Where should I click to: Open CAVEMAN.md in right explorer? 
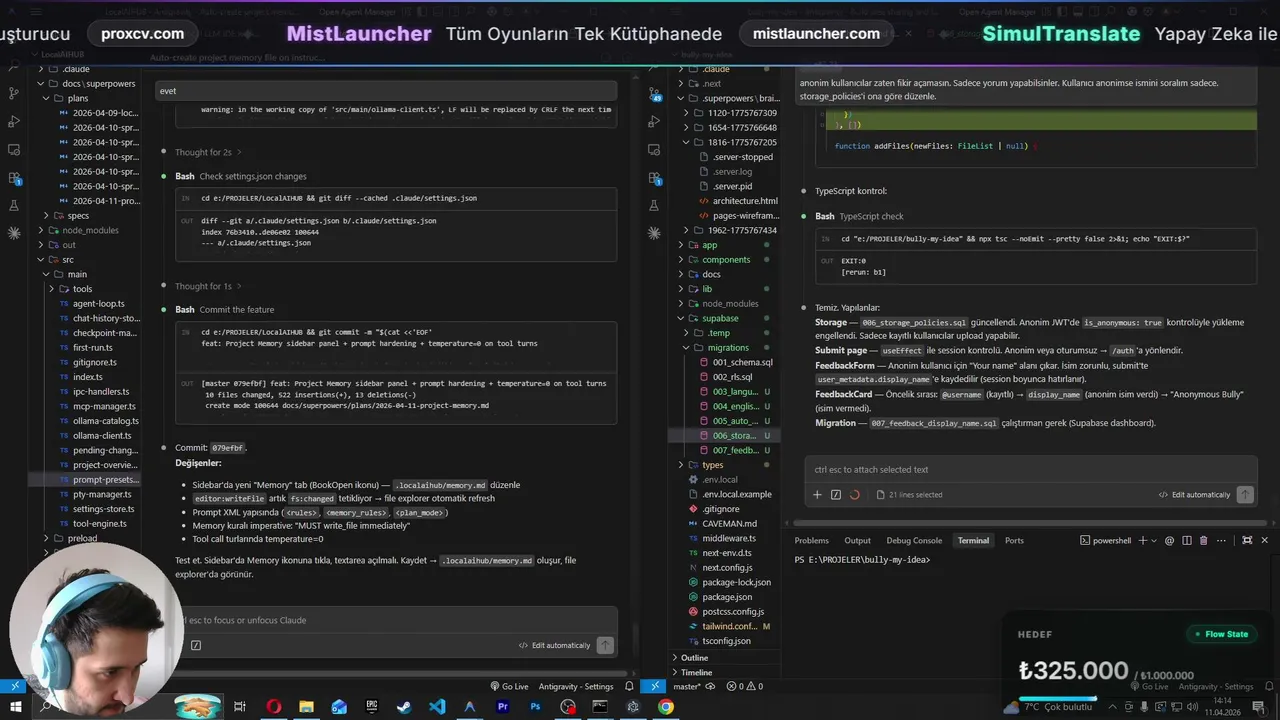729,524
